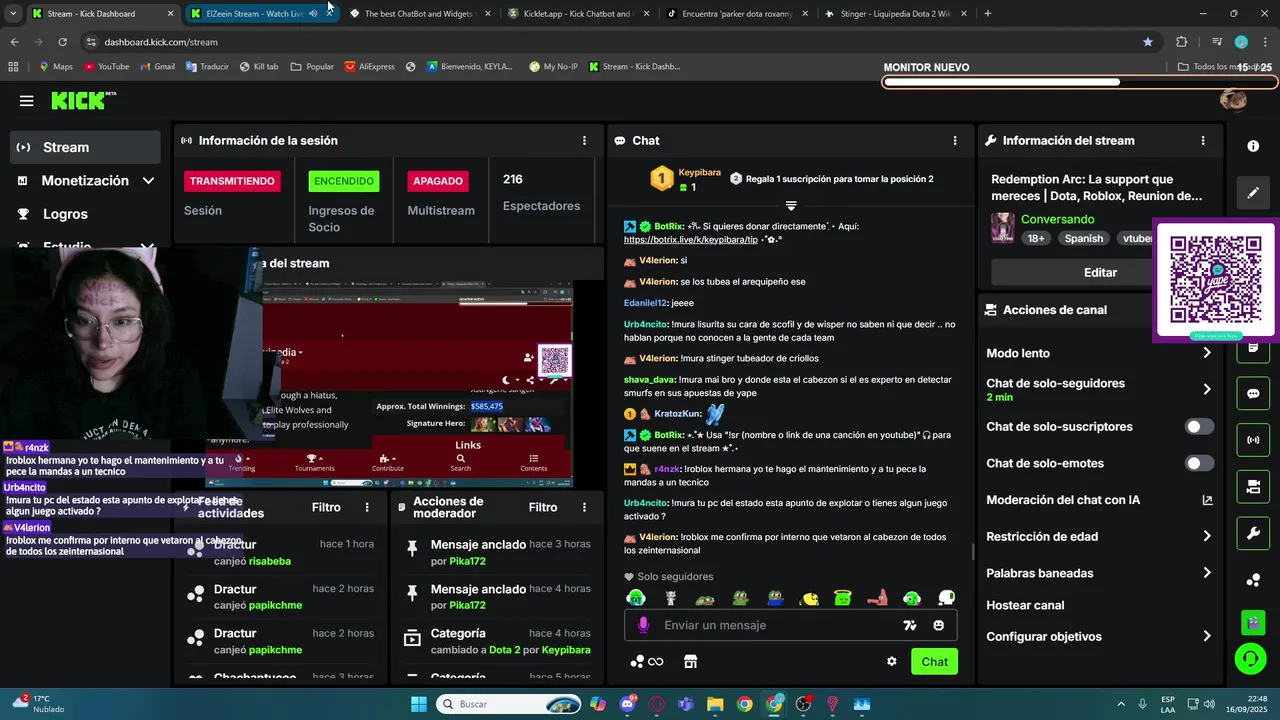Select Stream in the left sidebar
The height and width of the screenshot is (720, 1280).
pyautogui.click(x=85, y=147)
